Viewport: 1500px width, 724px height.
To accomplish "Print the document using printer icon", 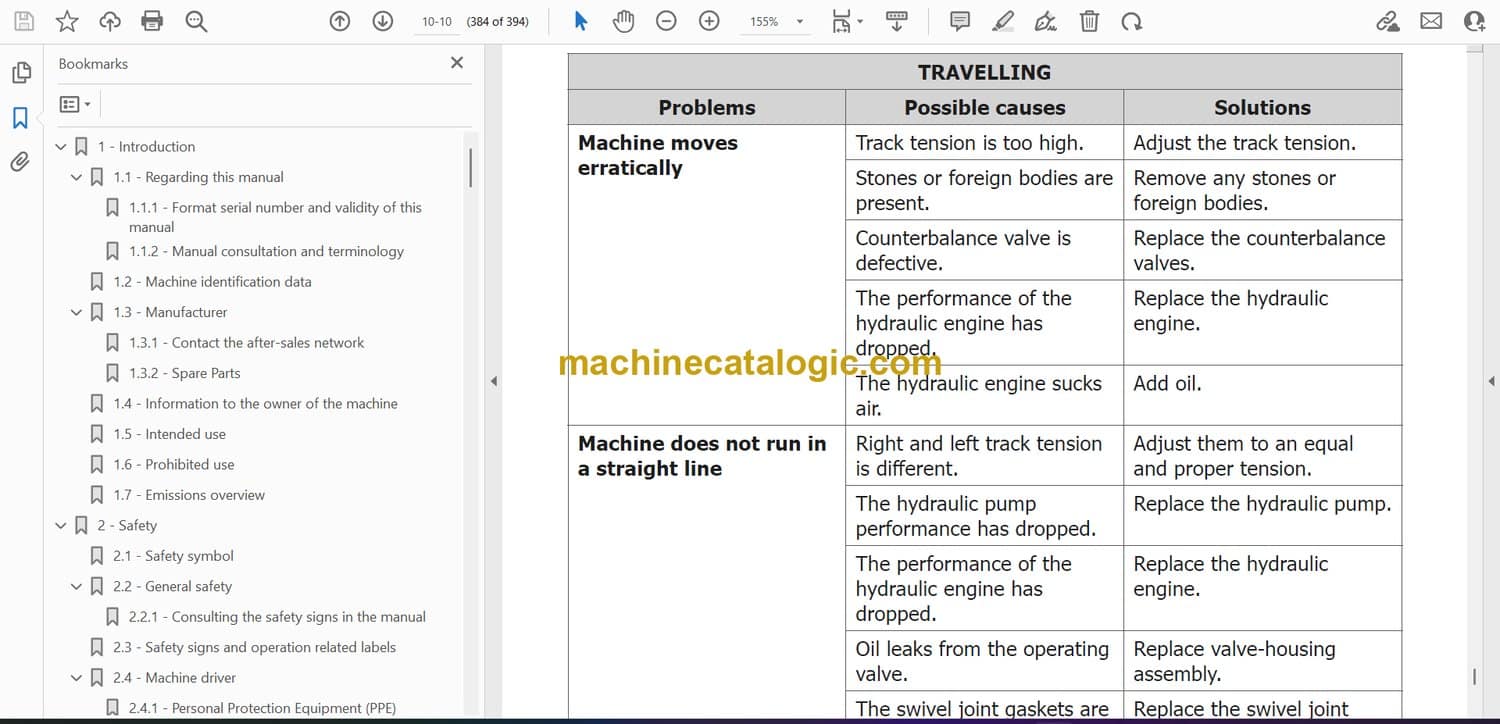I will pyautogui.click(x=152, y=21).
